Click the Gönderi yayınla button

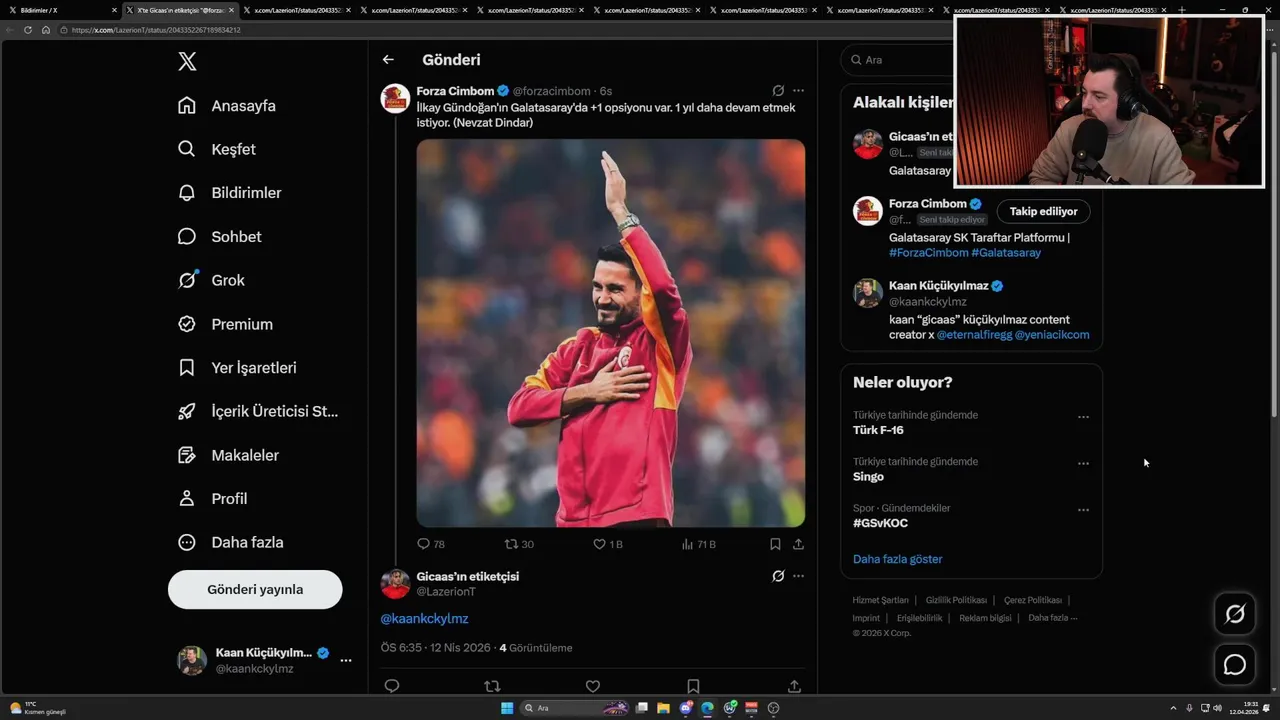(x=255, y=589)
